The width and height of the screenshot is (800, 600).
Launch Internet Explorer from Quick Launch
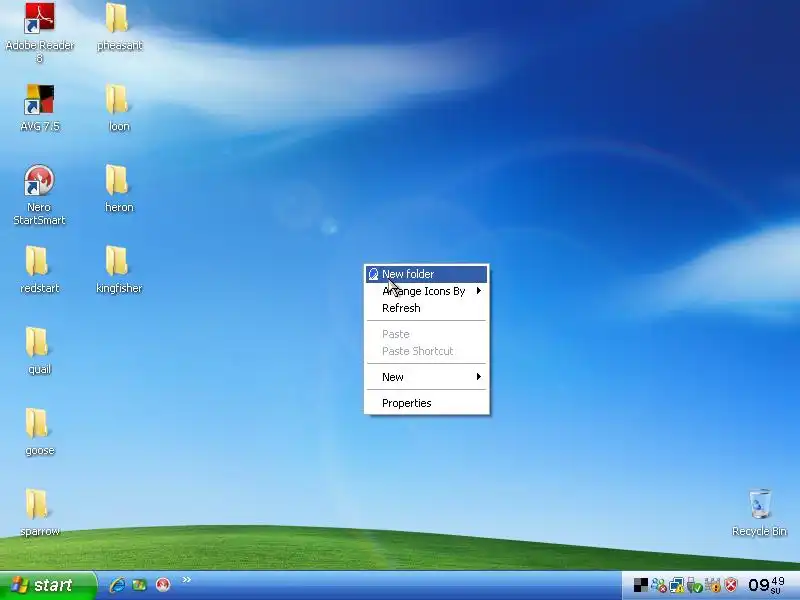click(x=117, y=585)
